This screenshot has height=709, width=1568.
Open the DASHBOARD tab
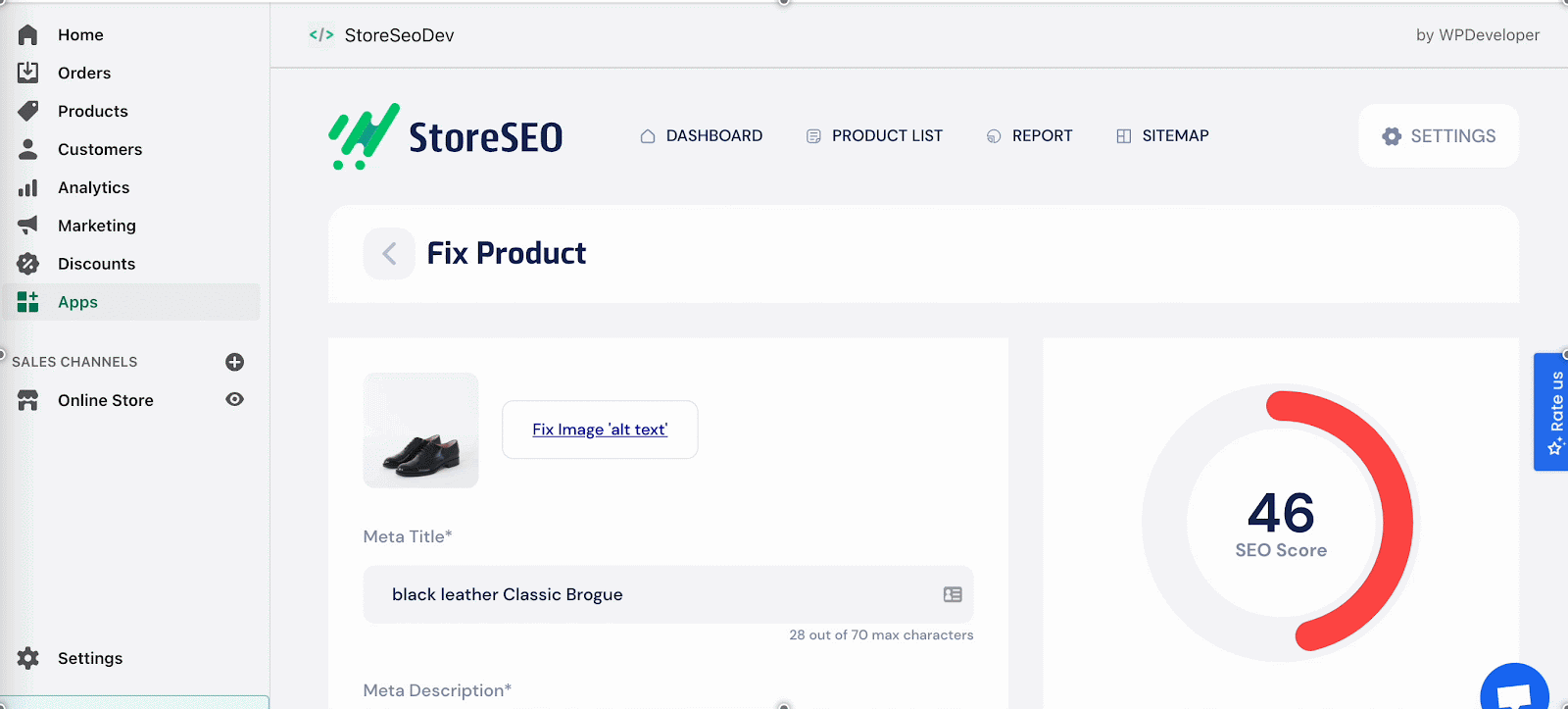(701, 136)
